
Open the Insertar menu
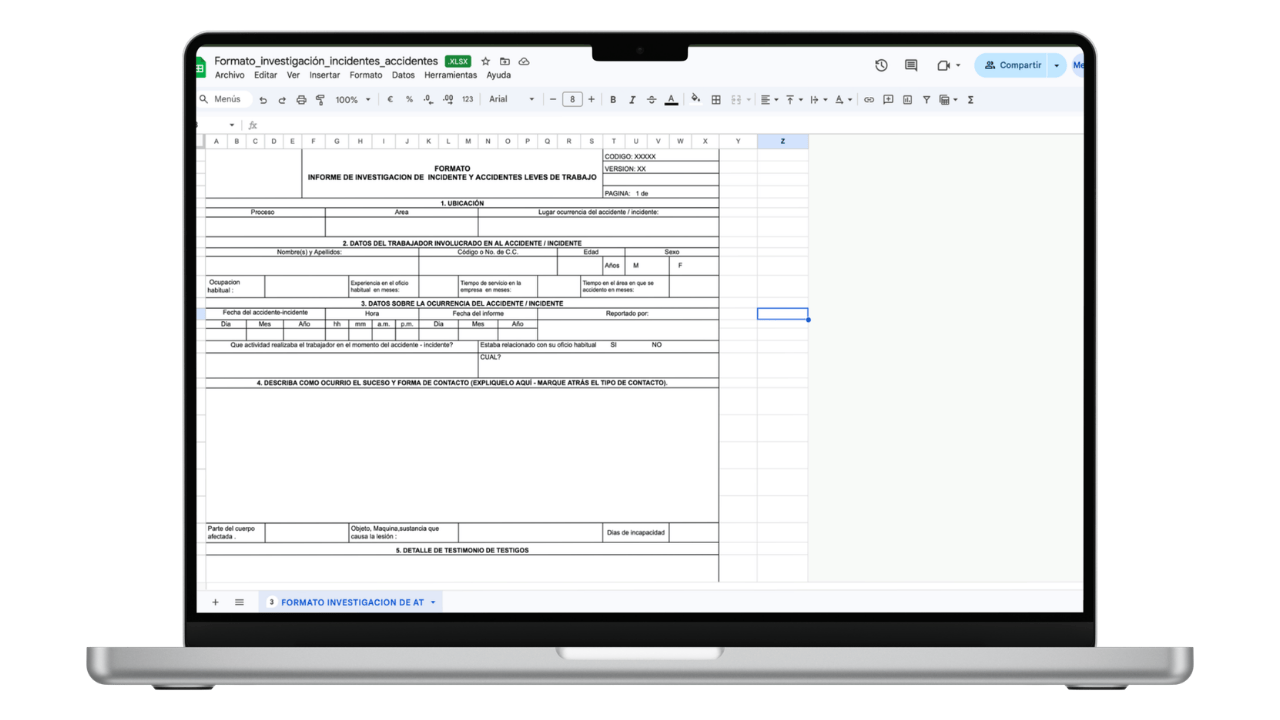[x=324, y=74]
